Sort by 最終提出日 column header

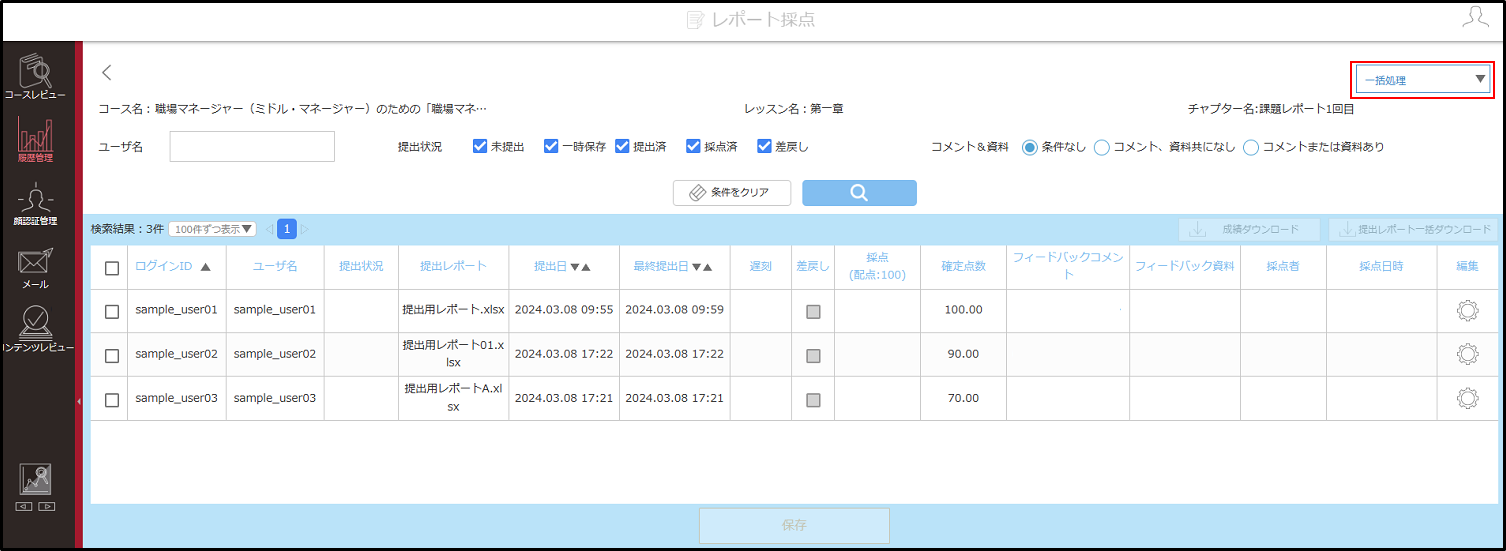point(674,267)
